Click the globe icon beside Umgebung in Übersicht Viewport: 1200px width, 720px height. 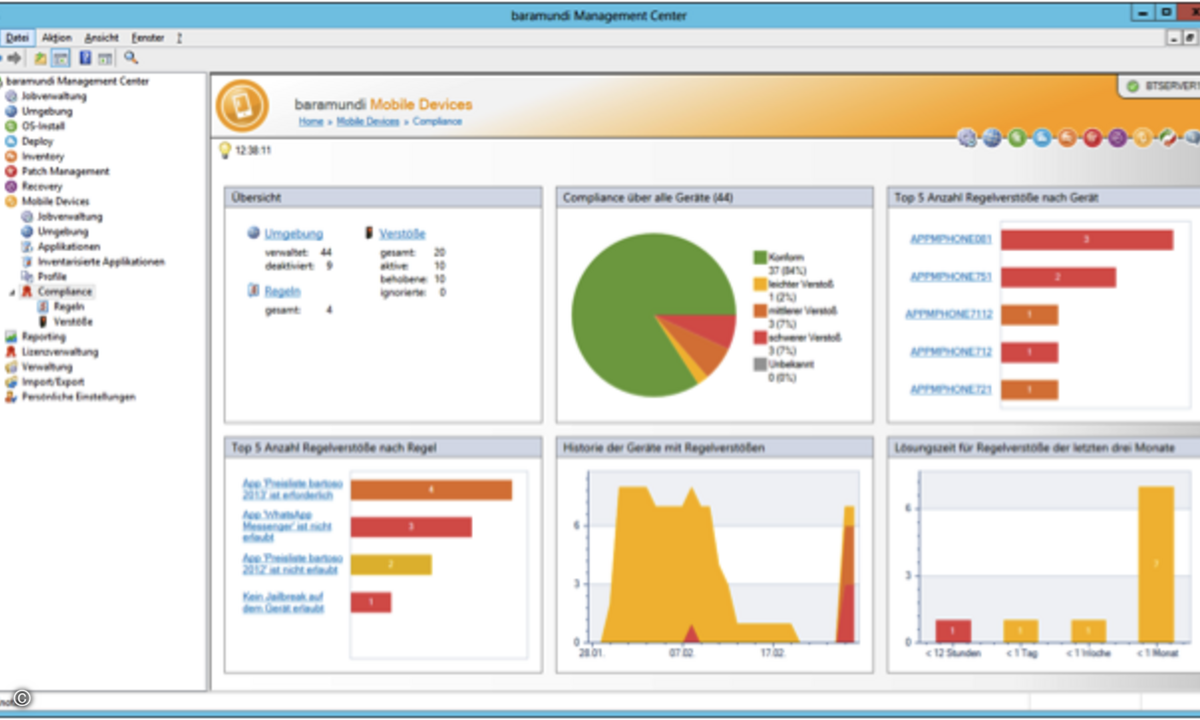click(254, 233)
